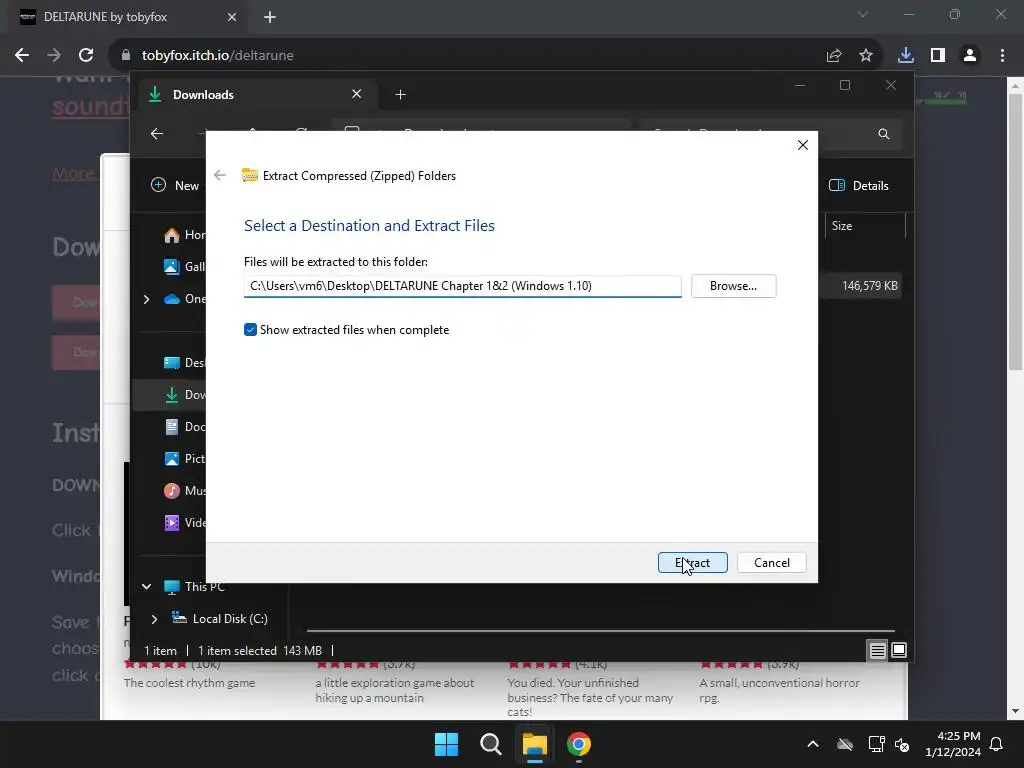Click the OneDrive cloud icon
The height and width of the screenshot is (768, 1024).
[172, 299]
